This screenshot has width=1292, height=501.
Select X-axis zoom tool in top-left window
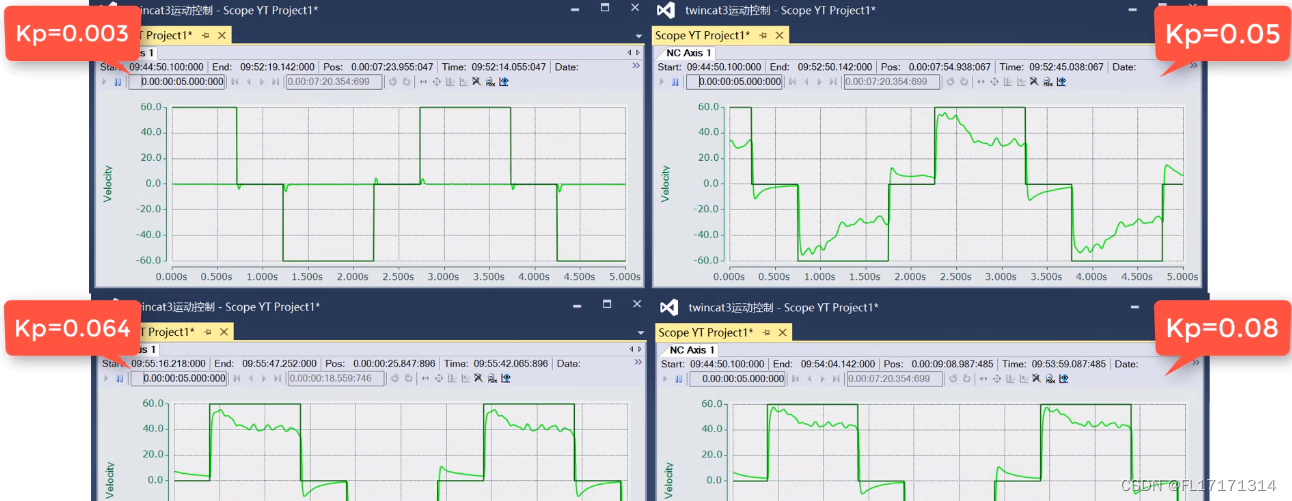click(x=449, y=81)
